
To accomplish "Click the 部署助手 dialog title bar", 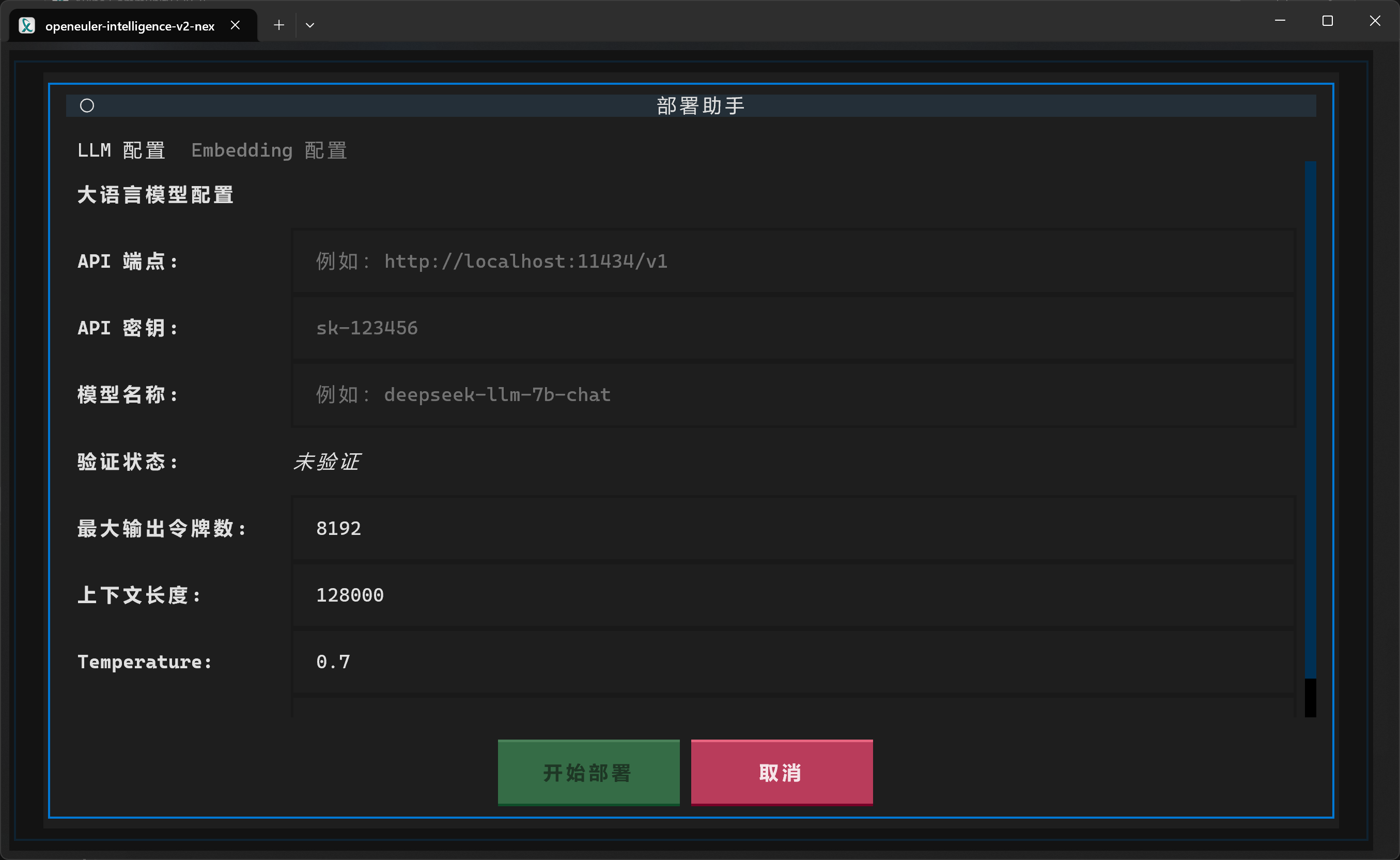I will (699, 105).
